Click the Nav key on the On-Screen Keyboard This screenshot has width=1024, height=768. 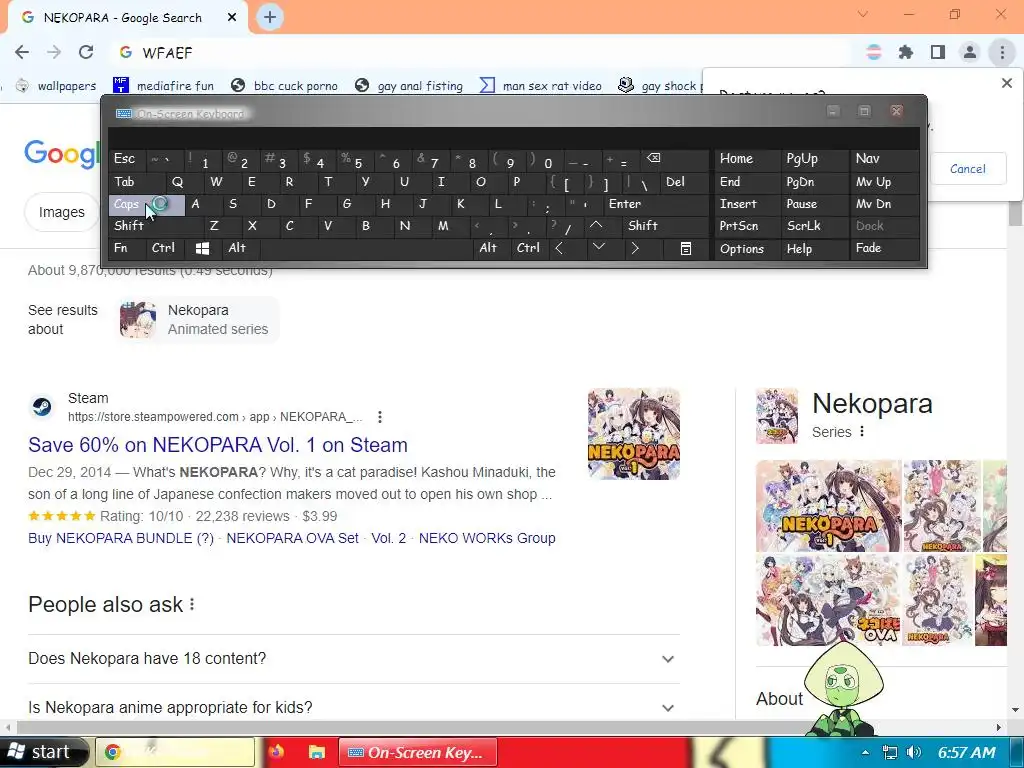pyautogui.click(x=884, y=159)
